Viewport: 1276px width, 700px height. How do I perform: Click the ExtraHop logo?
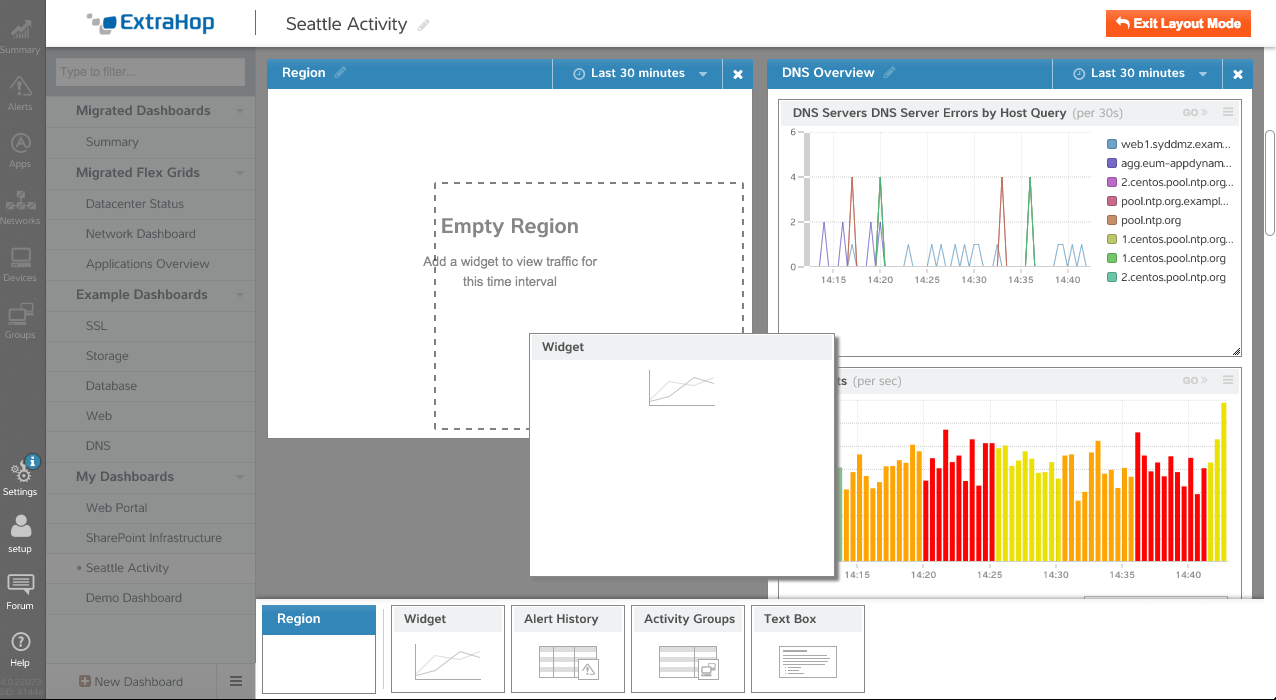[x=150, y=22]
